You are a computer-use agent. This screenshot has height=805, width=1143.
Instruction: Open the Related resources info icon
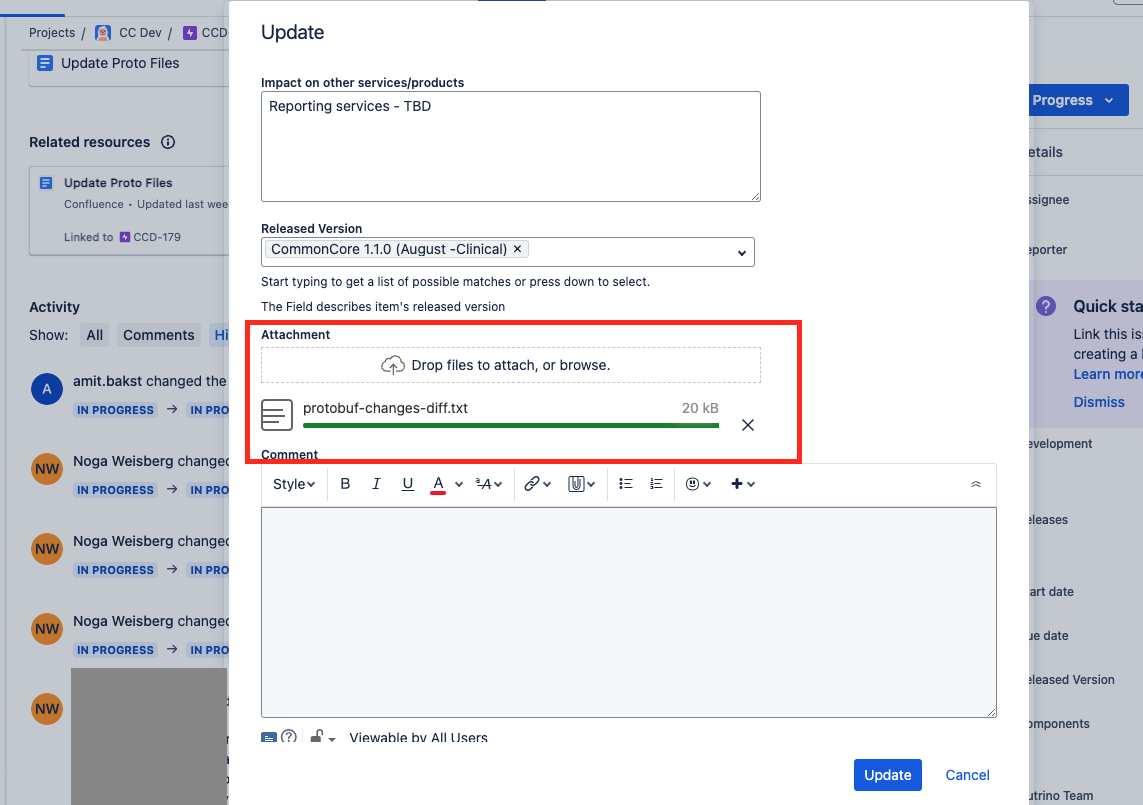(168, 142)
